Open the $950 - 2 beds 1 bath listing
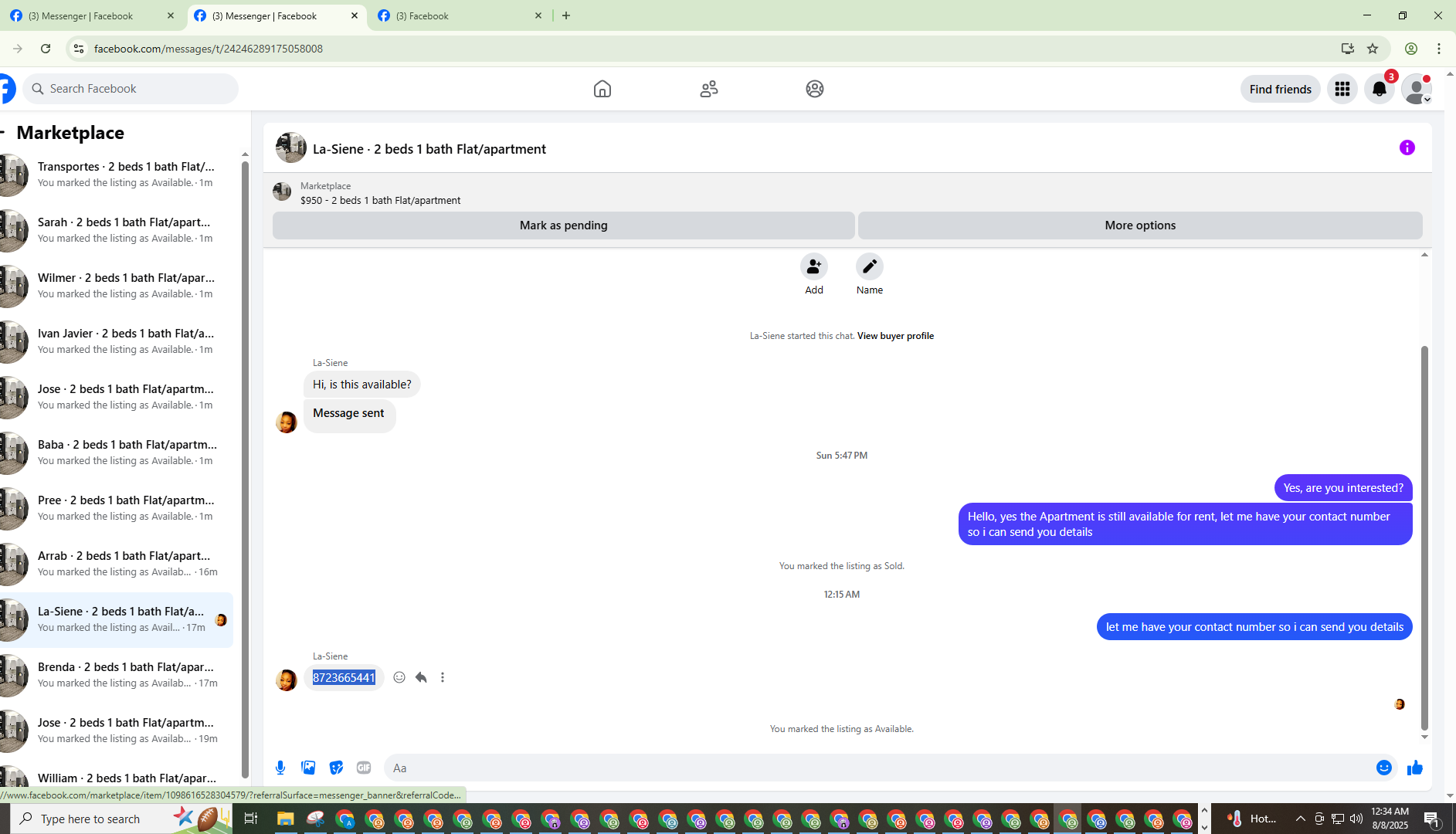This screenshot has height=834, width=1456. pyautogui.click(x=380, y=200)
